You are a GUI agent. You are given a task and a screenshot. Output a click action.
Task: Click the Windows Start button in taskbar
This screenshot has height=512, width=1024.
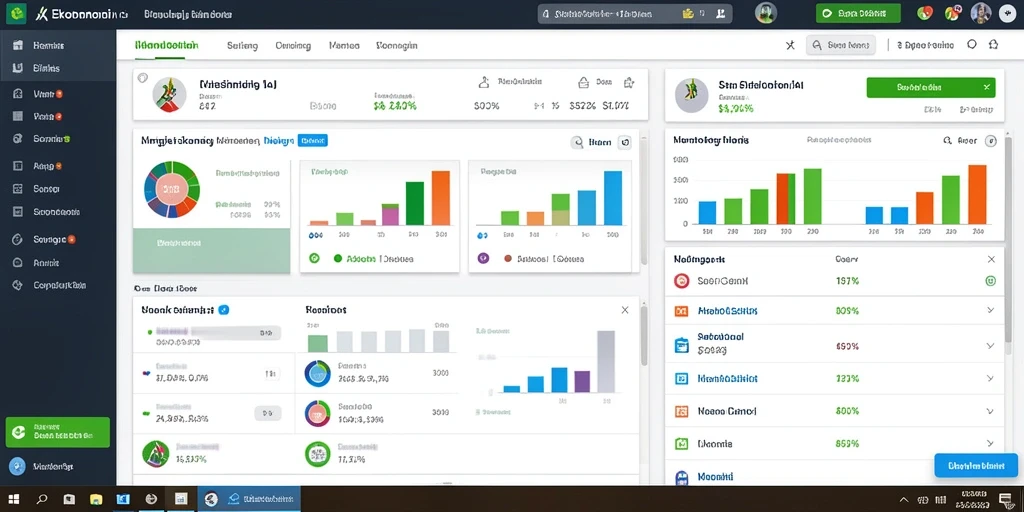[14, 500]
